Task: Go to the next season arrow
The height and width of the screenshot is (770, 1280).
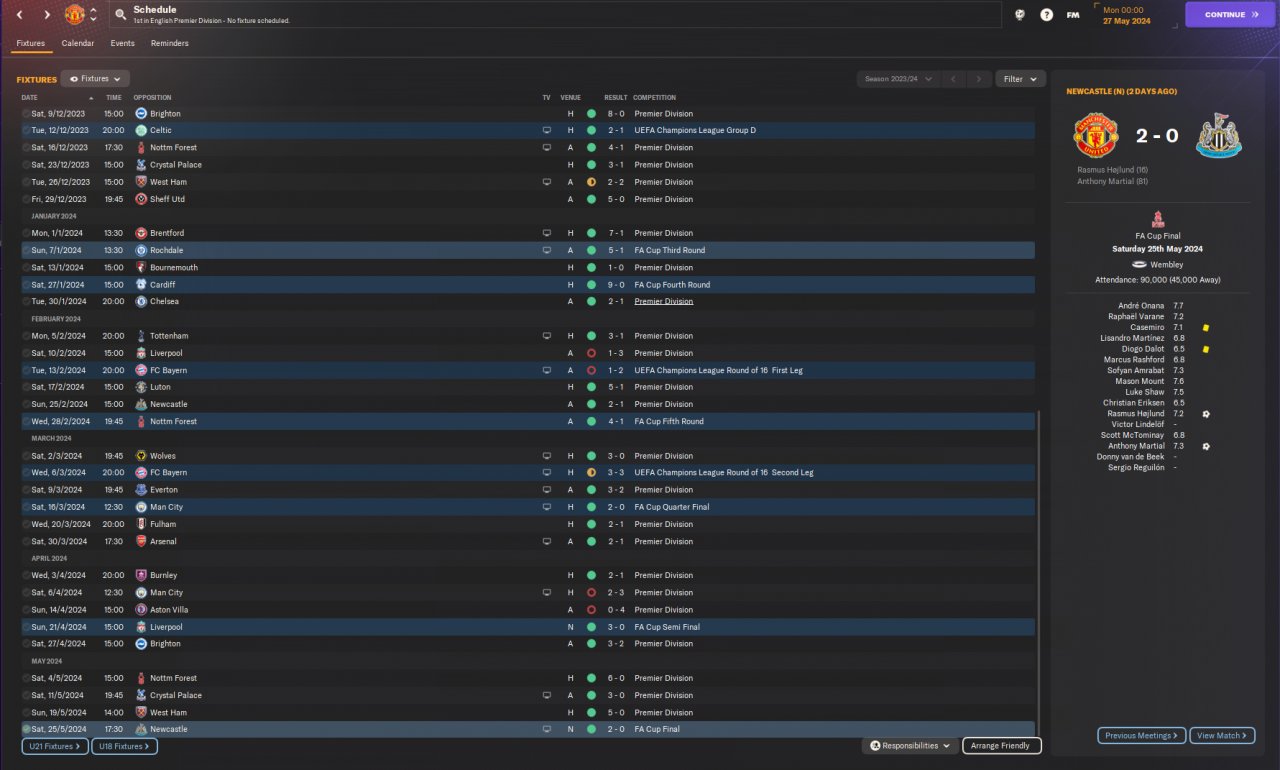Action: click(x=979, y=79)
